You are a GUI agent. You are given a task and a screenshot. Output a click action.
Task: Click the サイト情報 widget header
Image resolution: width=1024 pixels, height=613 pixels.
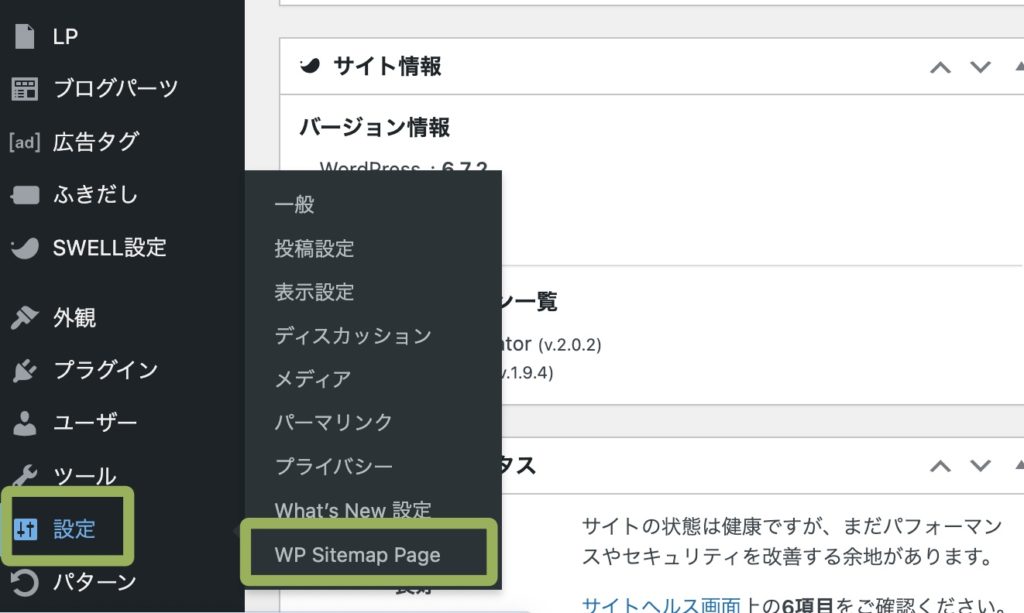pyautogui.click(x=389, y=66)
